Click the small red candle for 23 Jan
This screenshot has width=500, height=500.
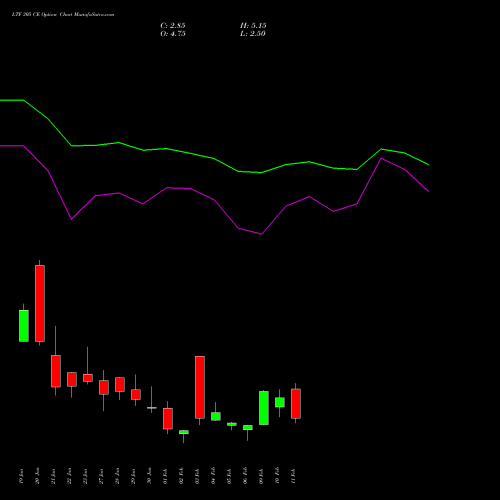88,378
